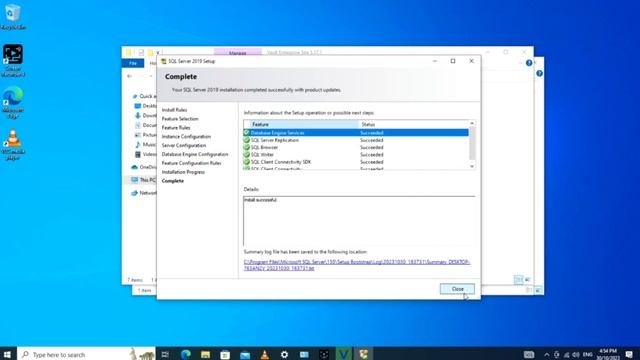Select Network in Explorer navigation pane
This screenshot has width=640, height=360.
point(144,193)
